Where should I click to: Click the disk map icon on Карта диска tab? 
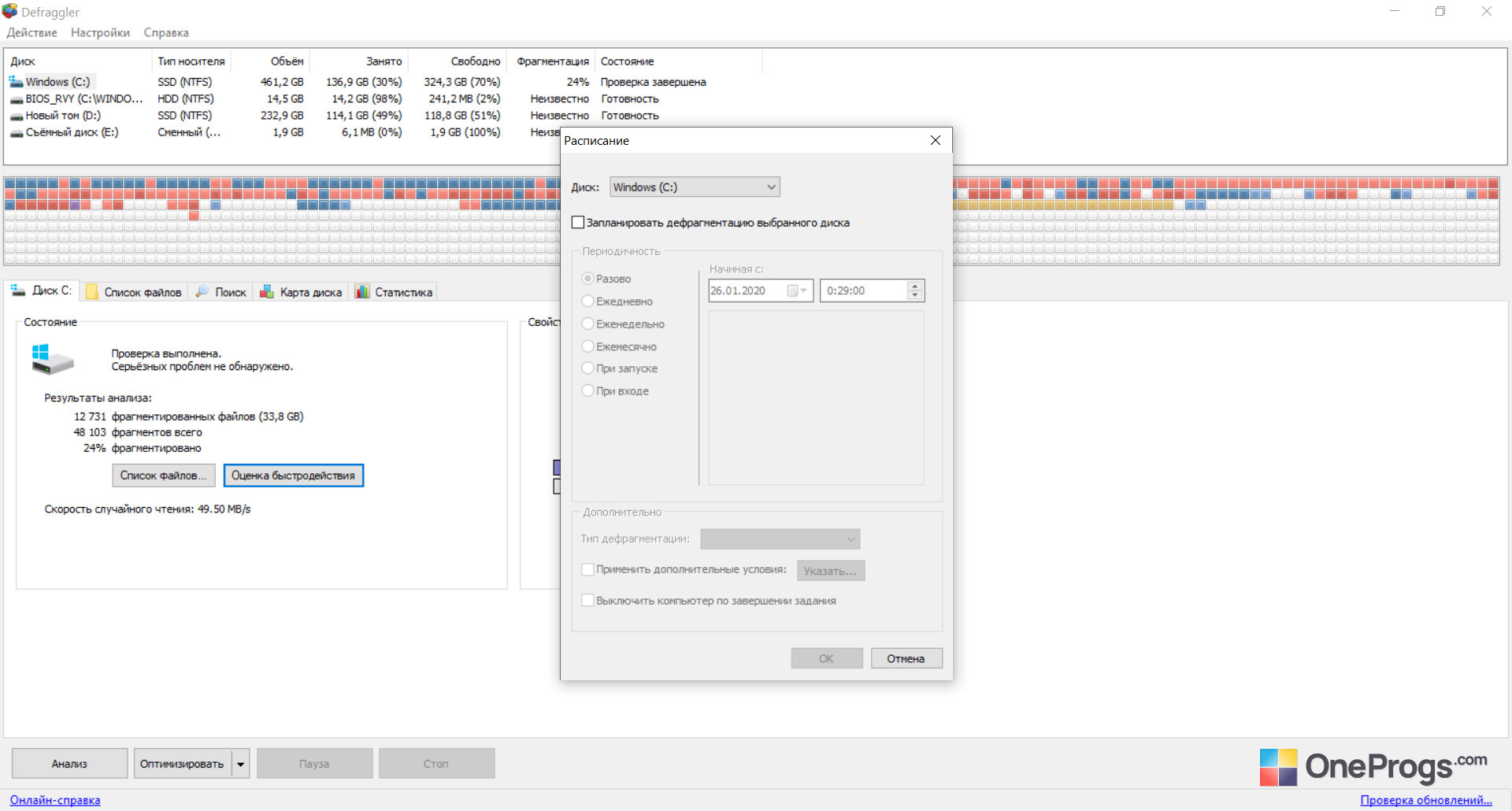[x=267, y=292]
